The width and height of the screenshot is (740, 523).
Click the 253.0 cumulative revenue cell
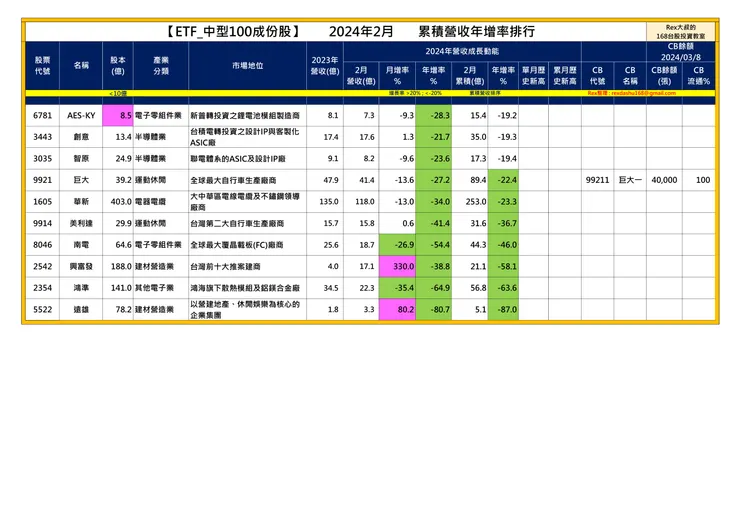[470, 202]
